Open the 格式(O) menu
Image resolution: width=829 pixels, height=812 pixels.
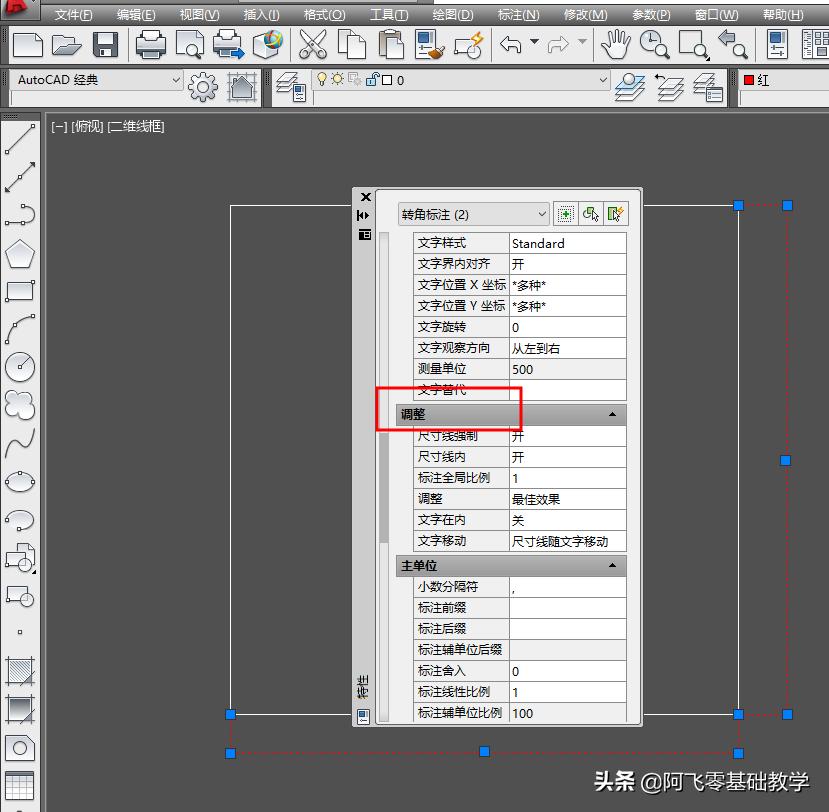tap(323, 14)
